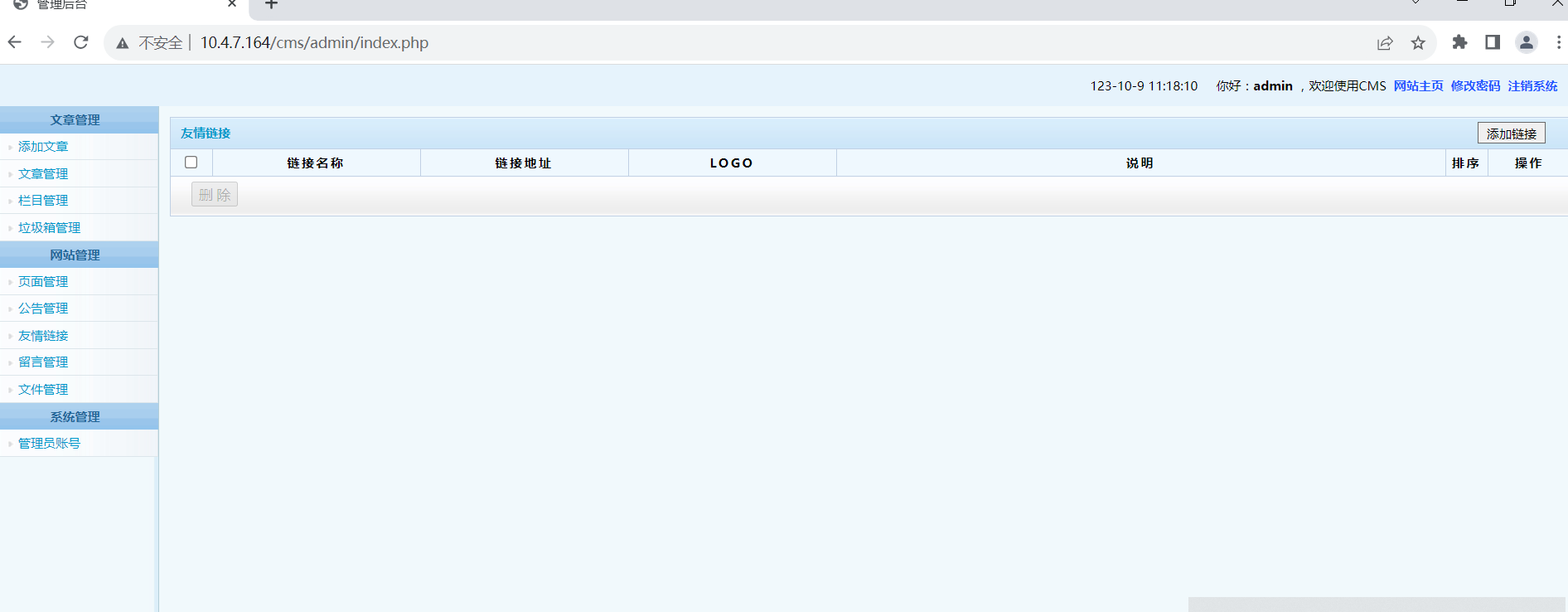Tick the select-all checkbox in table header
The width and height of the screenshot is (1568, 612).
191,163
